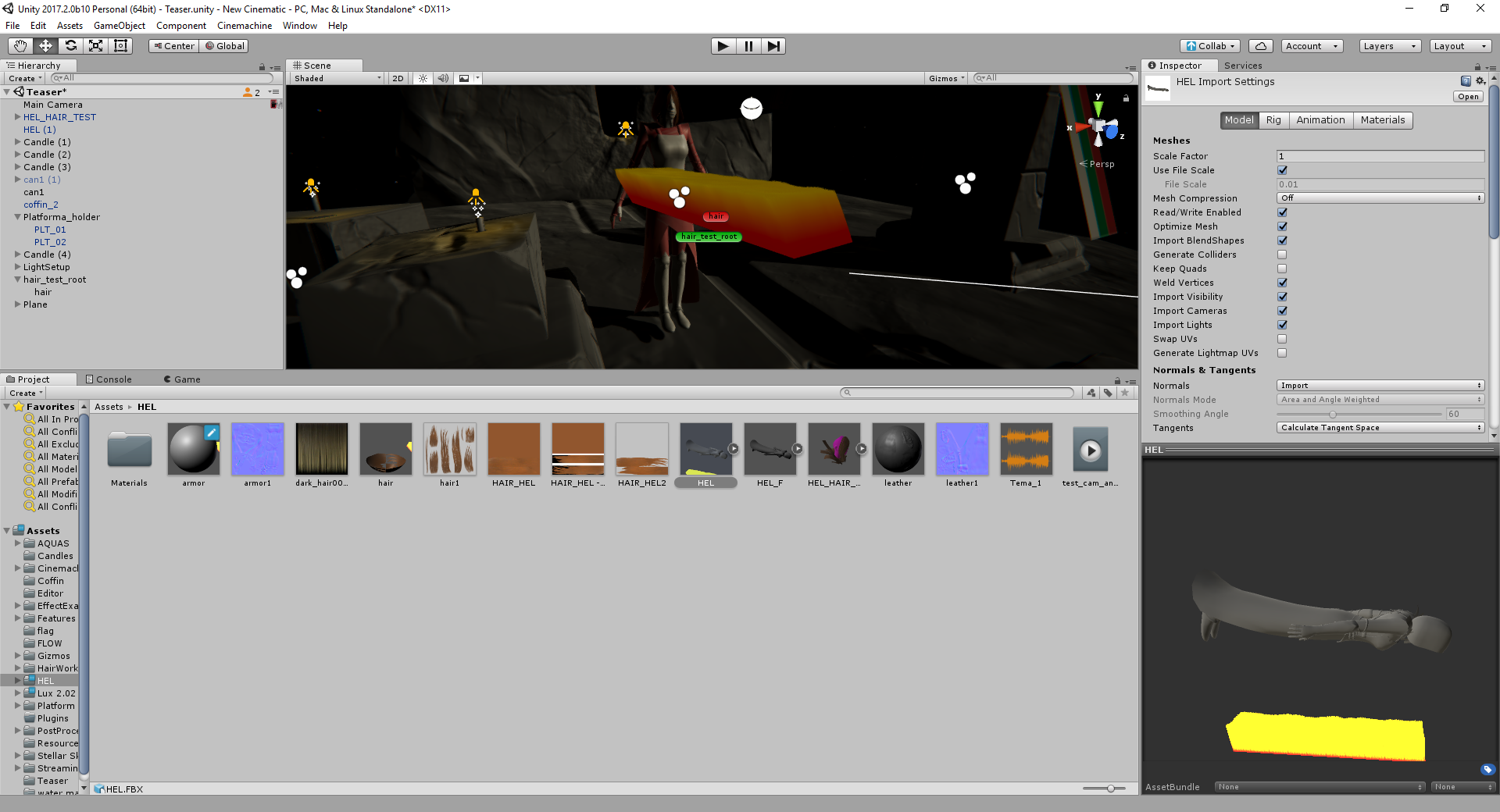Open Mesh Compression dropdown
This screenshot has width=1500, height=812.
pos(1380,198)
